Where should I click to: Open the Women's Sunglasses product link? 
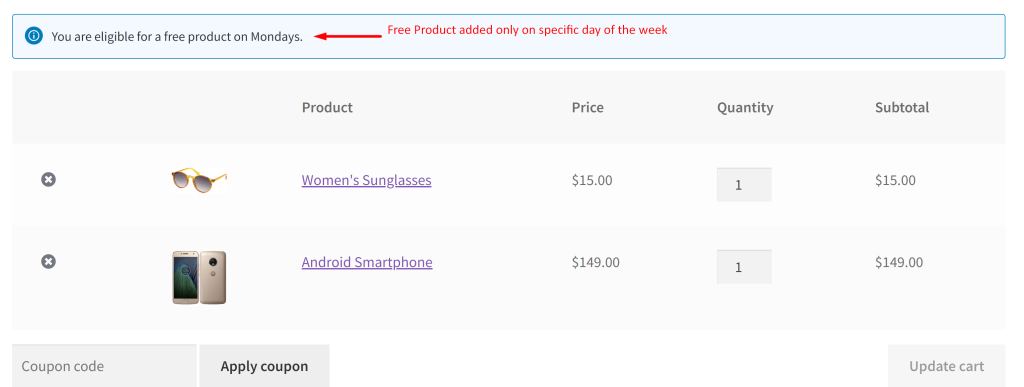coord(366,180)
